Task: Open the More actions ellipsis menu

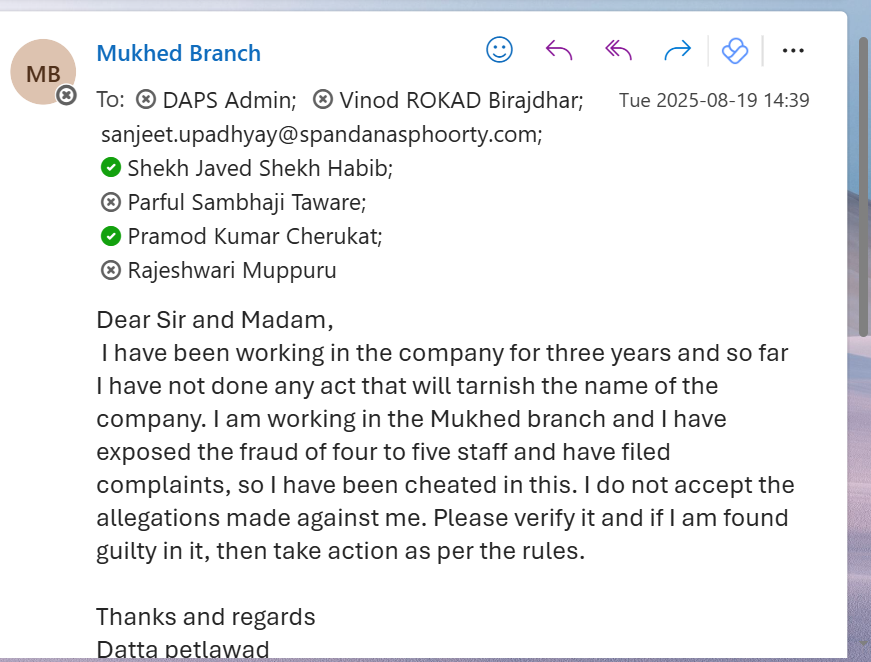Action: coord(793,50)
